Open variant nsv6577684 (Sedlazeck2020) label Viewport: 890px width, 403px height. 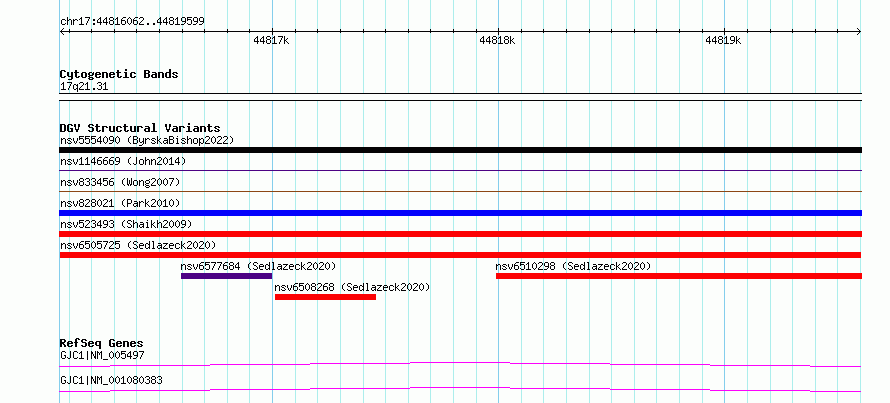(x=258, y=266)
